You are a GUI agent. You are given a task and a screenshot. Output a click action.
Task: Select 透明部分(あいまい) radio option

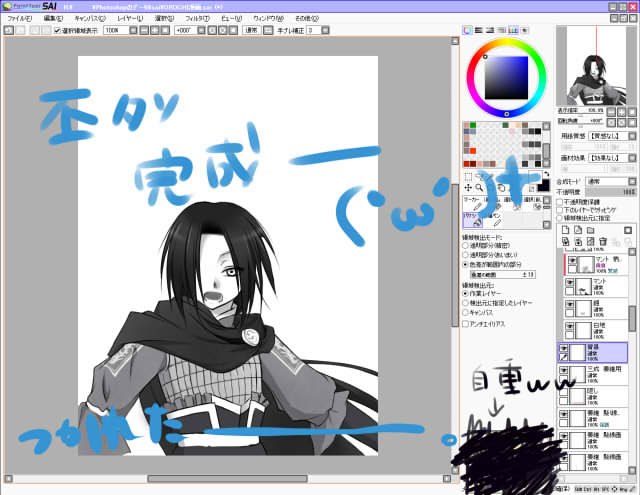tap(465, 255)
